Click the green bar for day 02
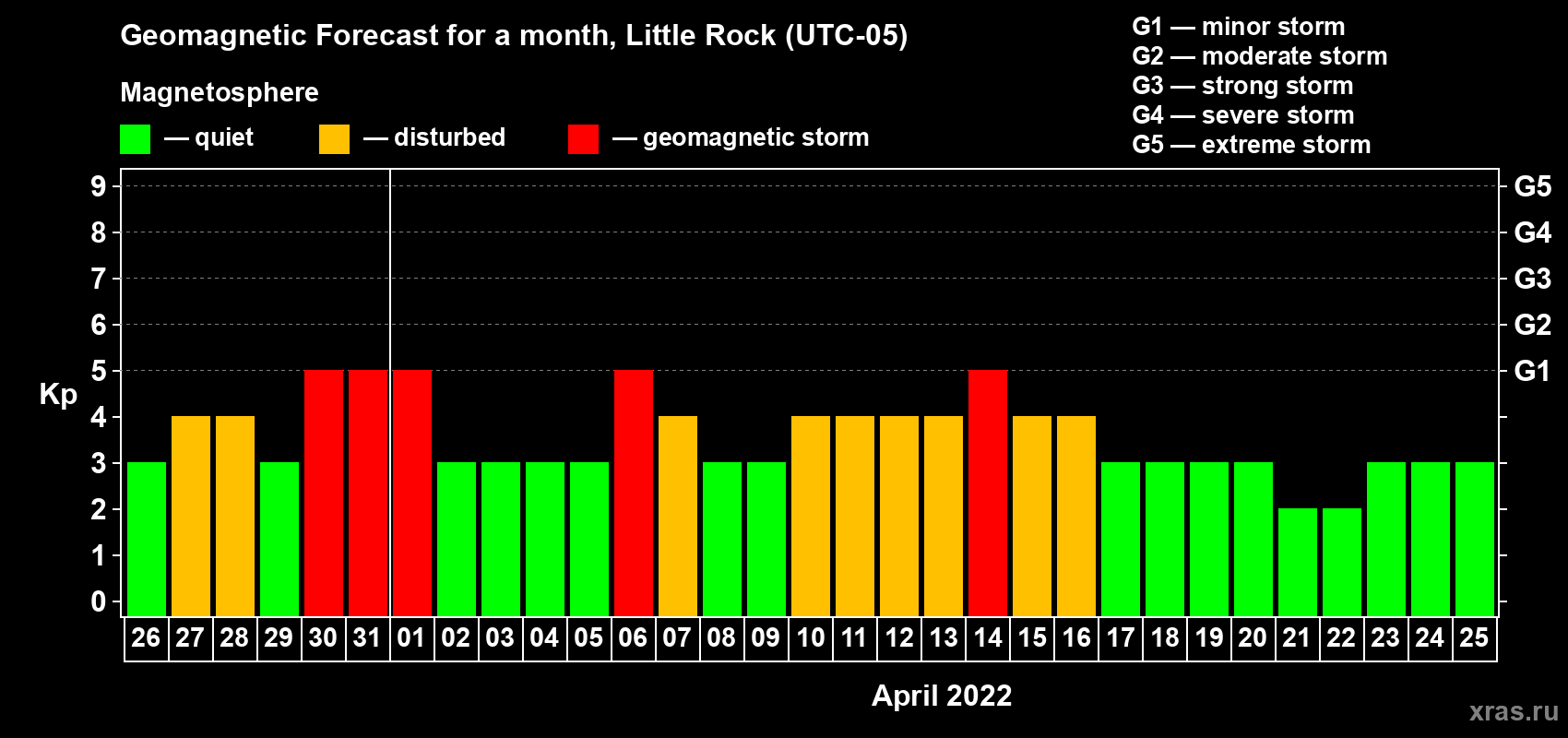 click(457, 539)
